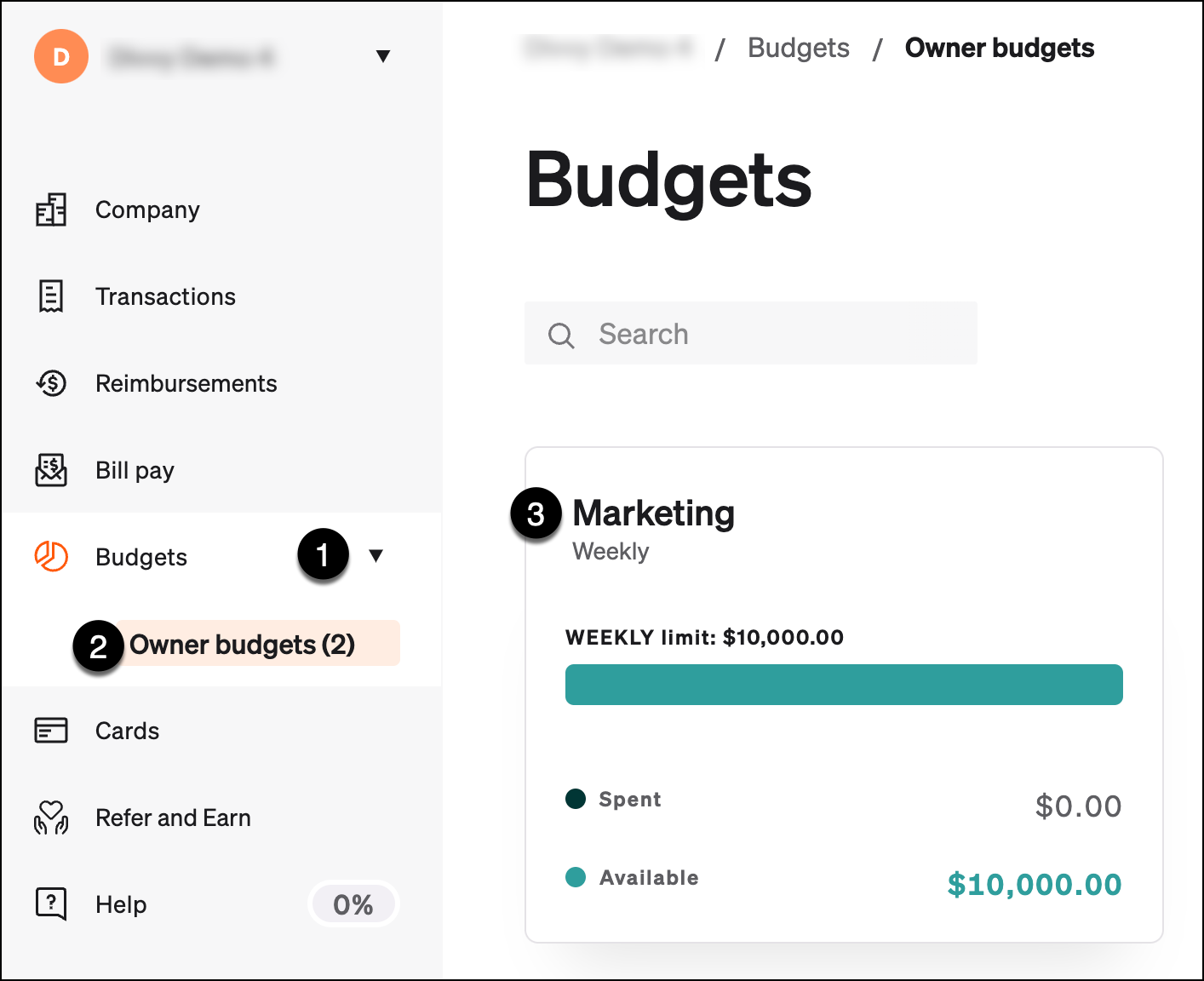Click the Owner budgets breadcrumb label
This screenshot has height=981, width=1204.
click(x=999, y=48)
